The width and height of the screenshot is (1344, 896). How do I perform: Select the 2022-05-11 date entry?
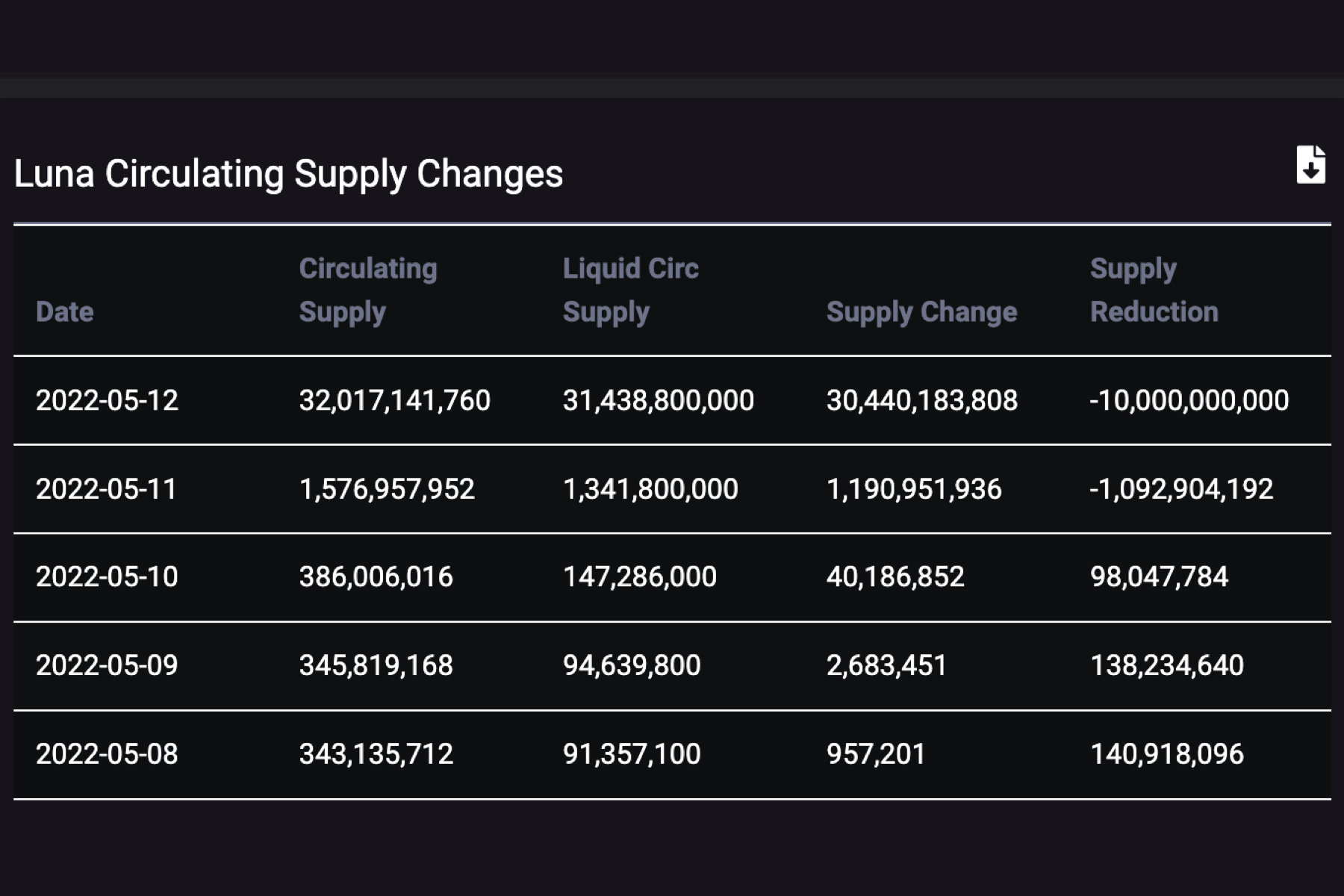point(108,488)
